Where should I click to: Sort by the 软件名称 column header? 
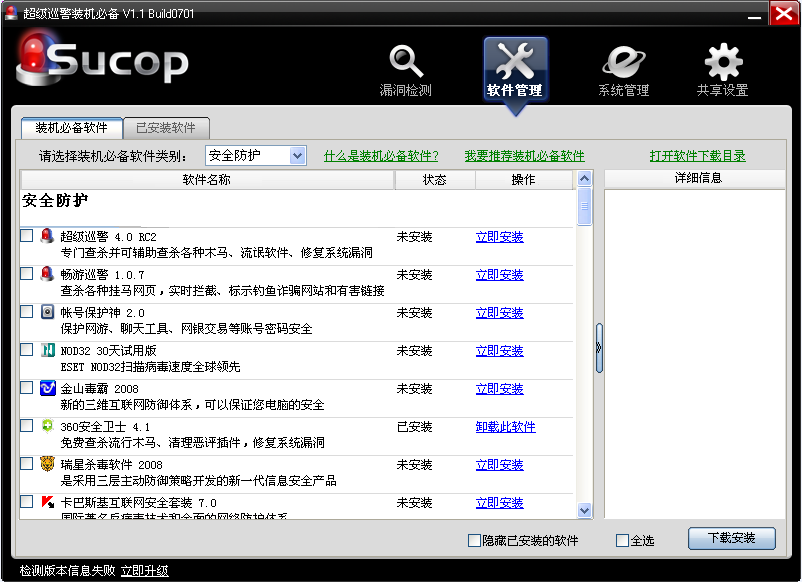[x=207, y=180]
